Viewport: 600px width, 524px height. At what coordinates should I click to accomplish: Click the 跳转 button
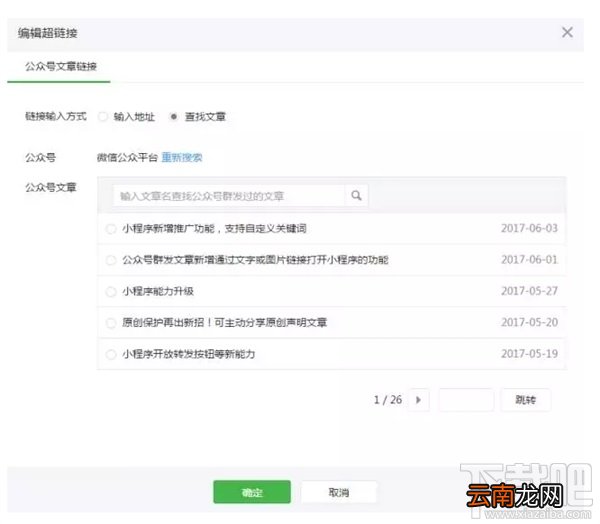526,400
